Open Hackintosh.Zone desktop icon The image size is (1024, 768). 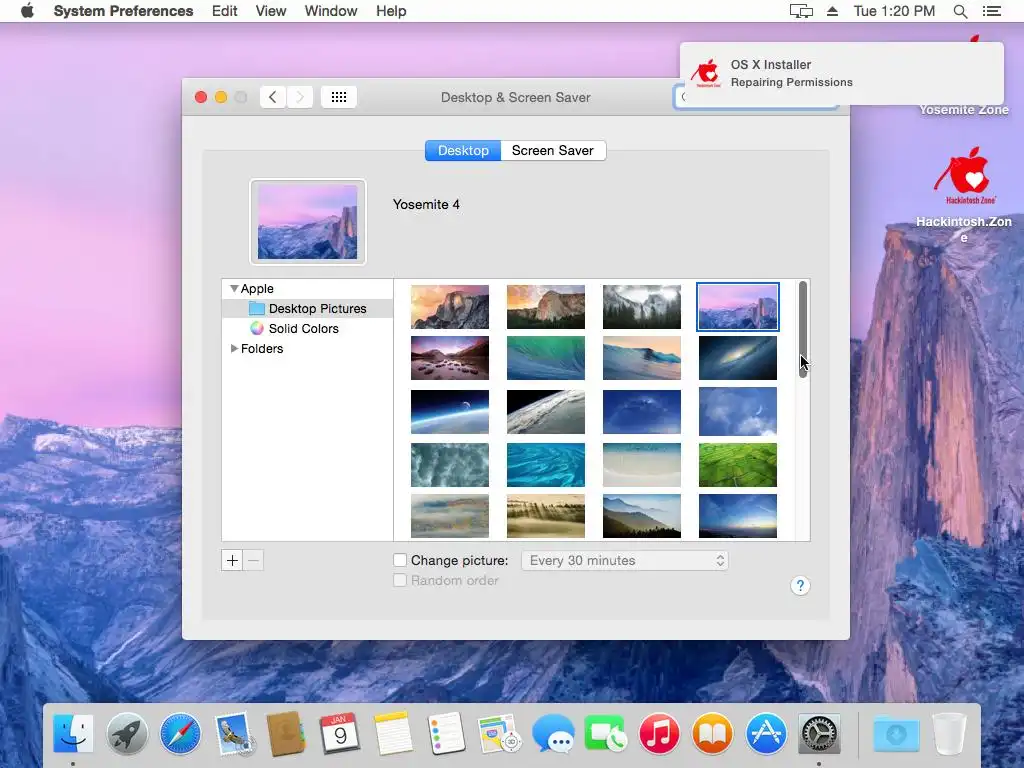coord(964,195)
